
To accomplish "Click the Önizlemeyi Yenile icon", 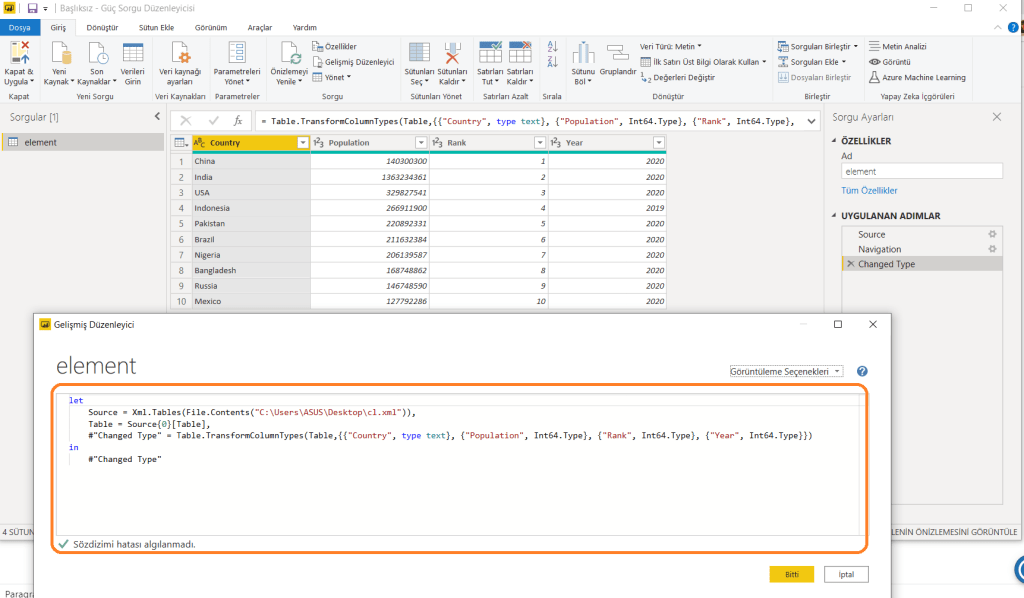I will point(289,53).
